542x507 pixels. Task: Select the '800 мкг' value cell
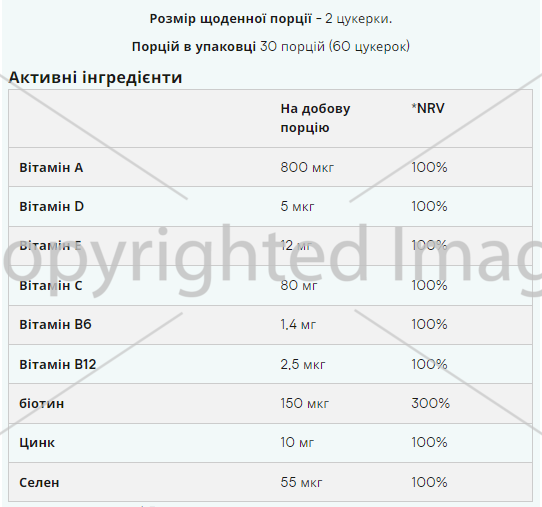click(x=307, y=168)
